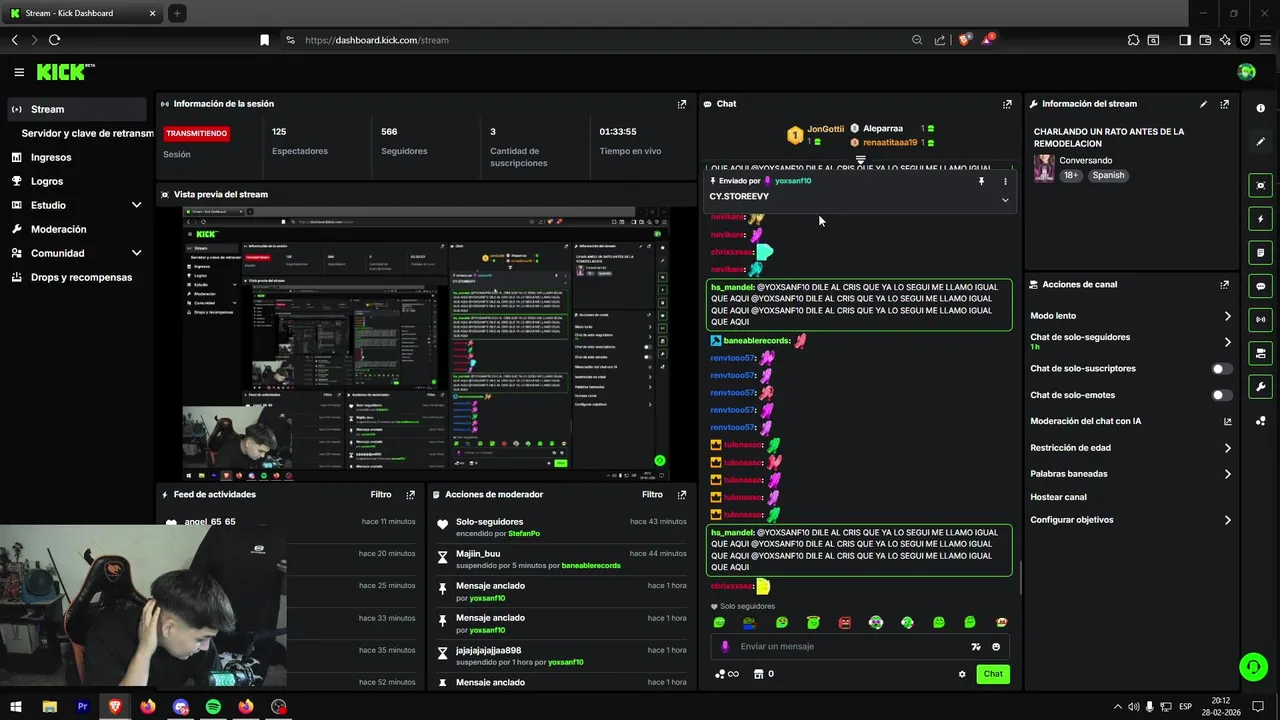The height and width of the screenshot is (720, 1280).
Task: Go to Moderación sidebar item
Action: (x=58, y=229)
